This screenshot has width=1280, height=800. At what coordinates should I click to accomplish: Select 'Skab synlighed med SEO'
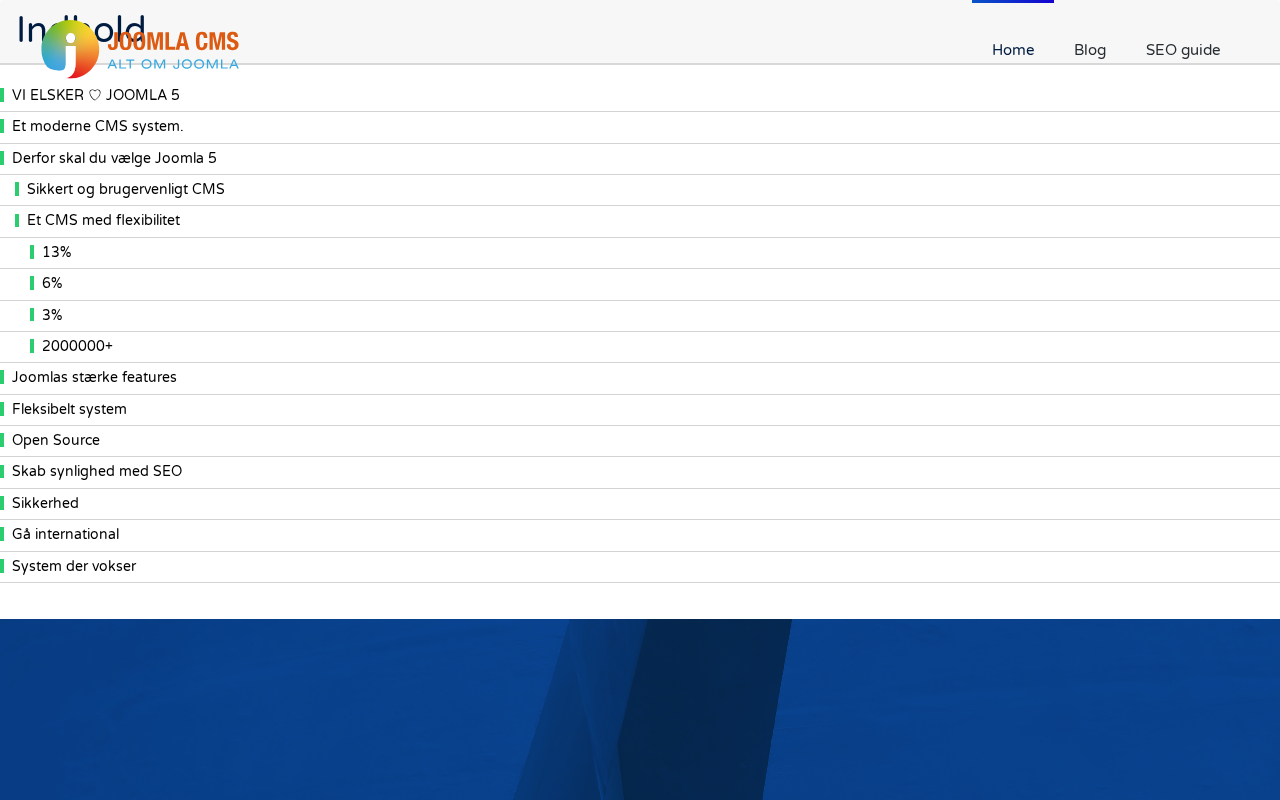click(97, 471)
